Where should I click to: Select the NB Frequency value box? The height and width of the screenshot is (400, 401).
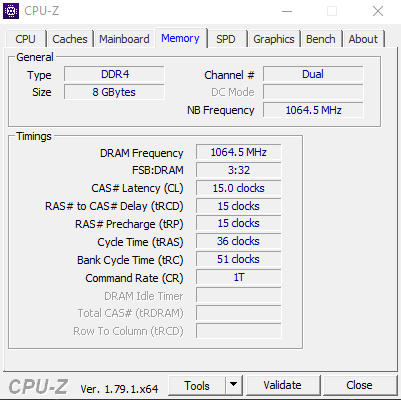tap(313, 110)
